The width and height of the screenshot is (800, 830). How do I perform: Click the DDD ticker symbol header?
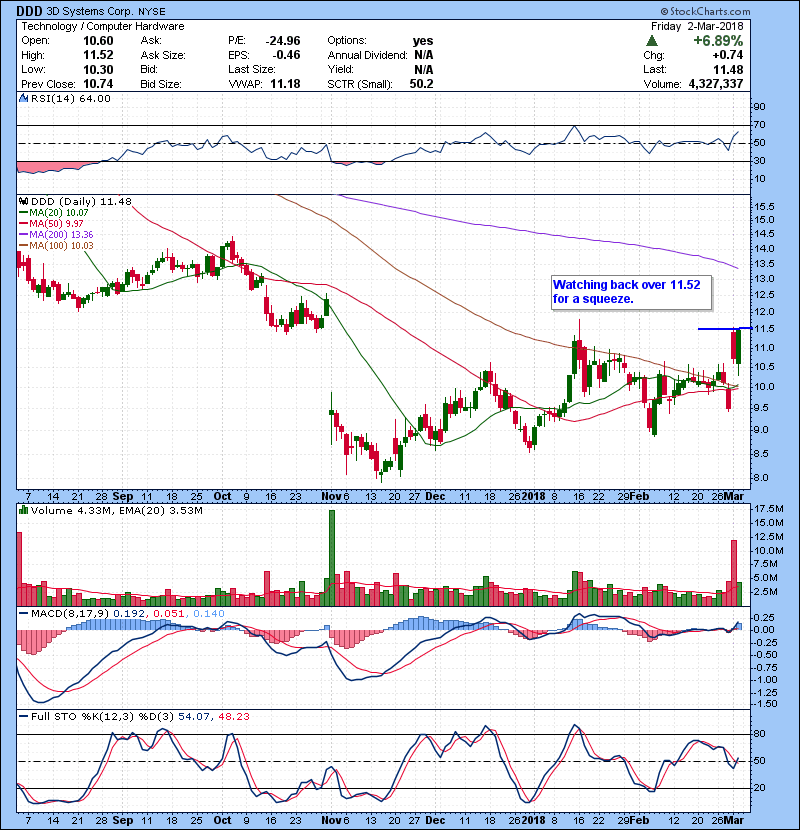point(29,11)
